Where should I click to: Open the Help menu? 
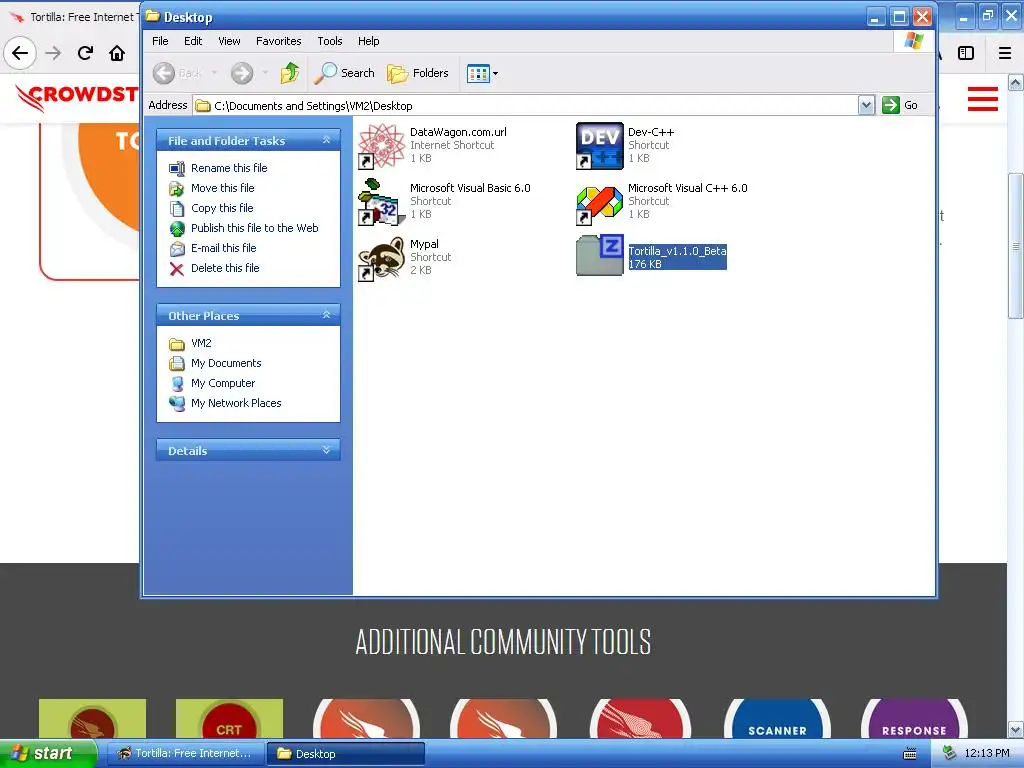click(x=368, y=41)
